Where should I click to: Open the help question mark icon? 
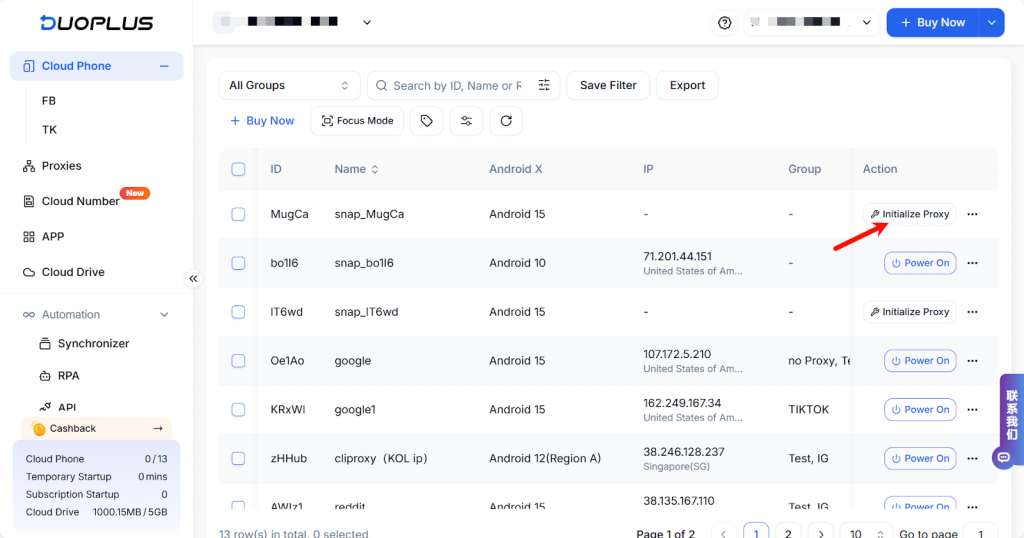pyautogui.click(x=725, y=23)
